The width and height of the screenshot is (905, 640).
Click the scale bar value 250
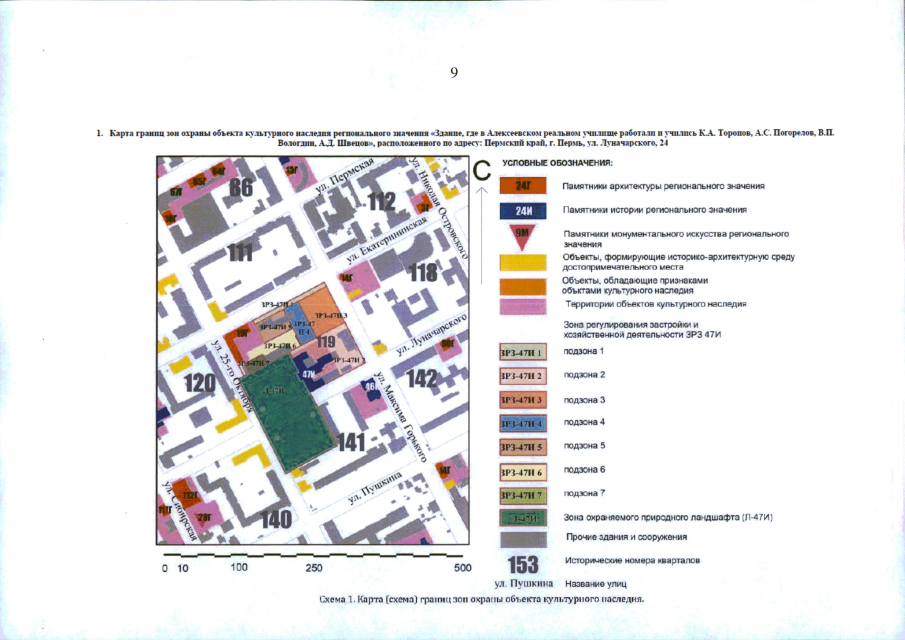[313, 568]
